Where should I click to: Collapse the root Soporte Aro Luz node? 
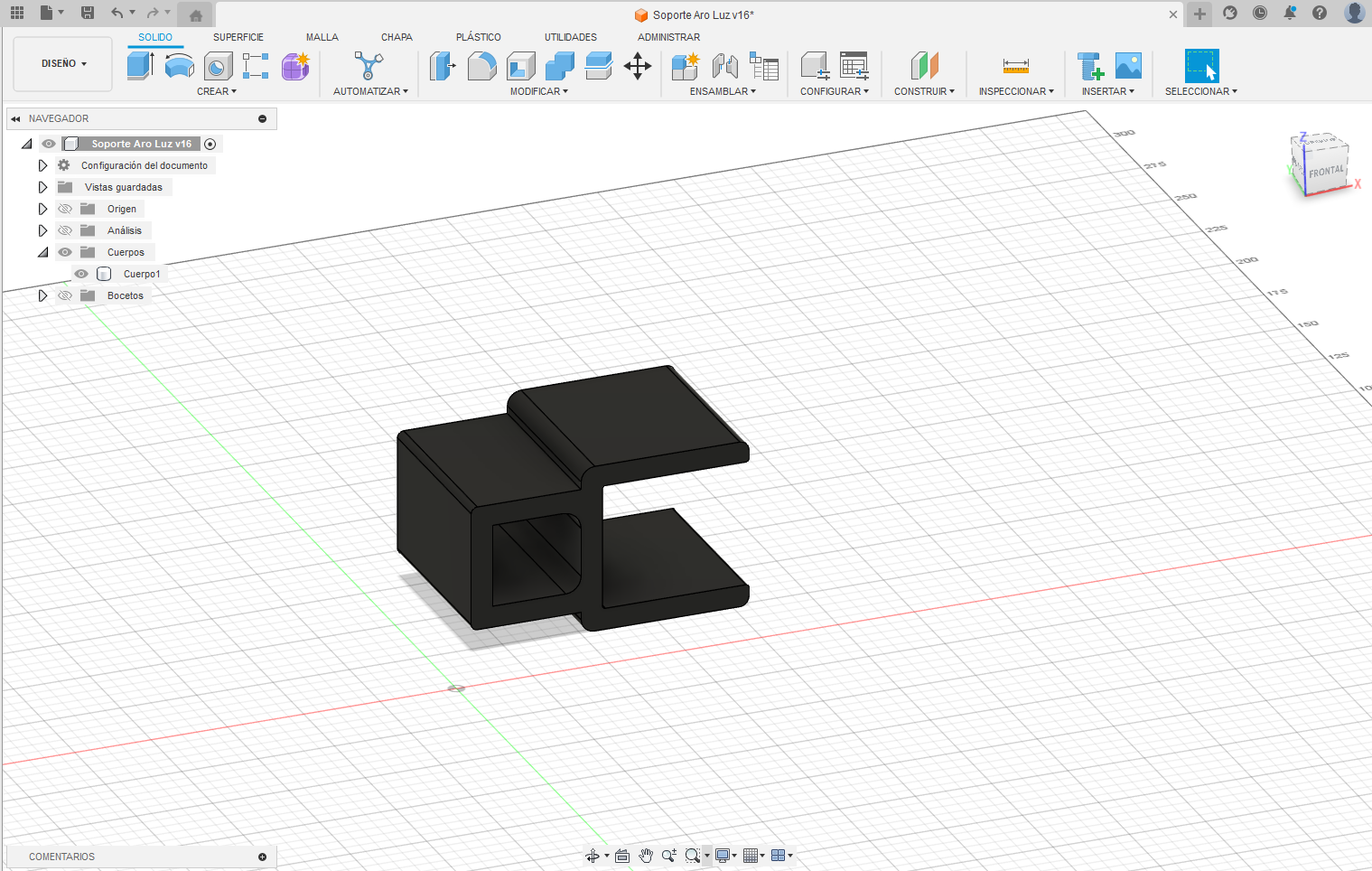tap(27, 144)
